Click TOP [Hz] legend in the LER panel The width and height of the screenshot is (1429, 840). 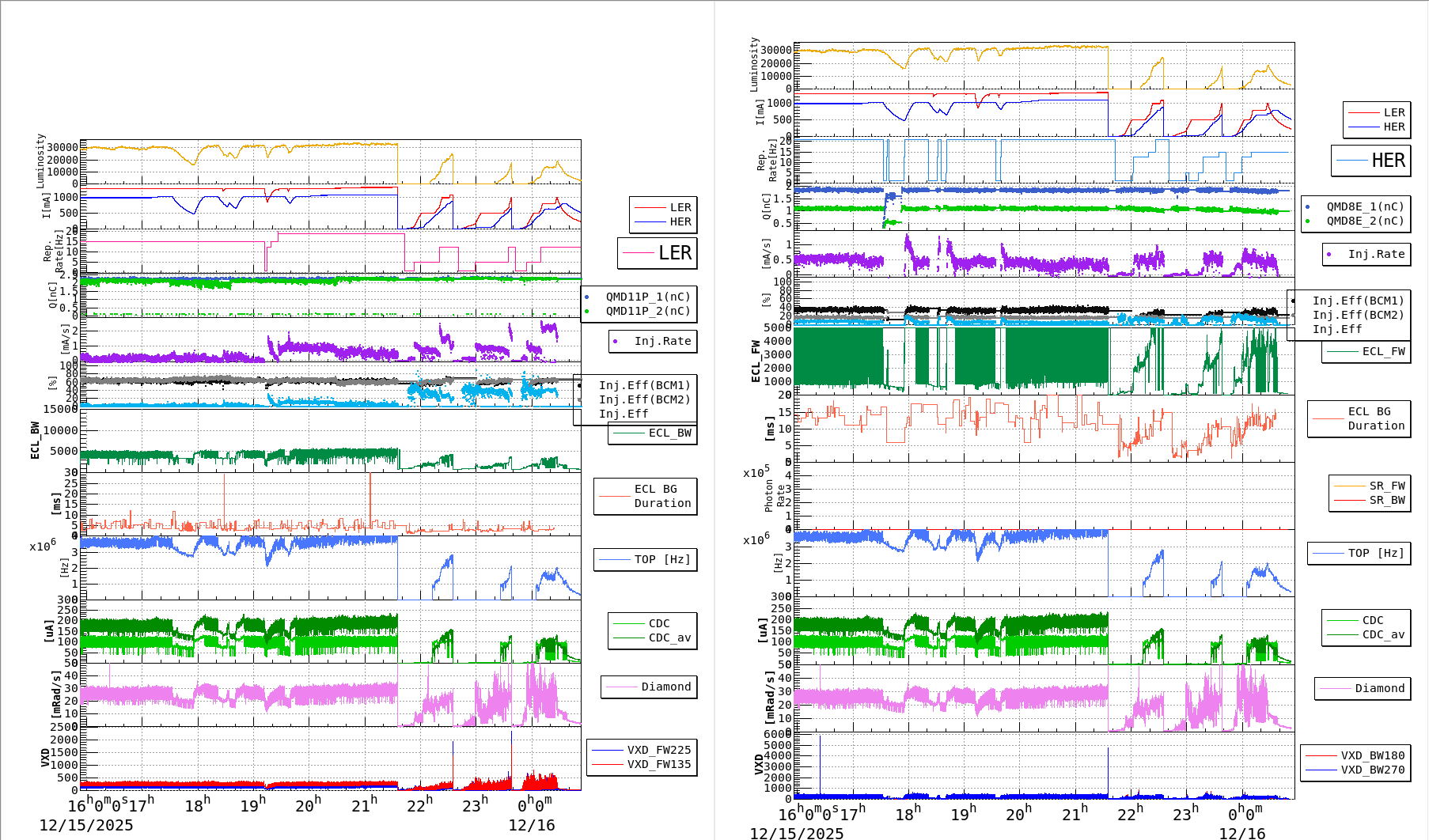[662, 559]
